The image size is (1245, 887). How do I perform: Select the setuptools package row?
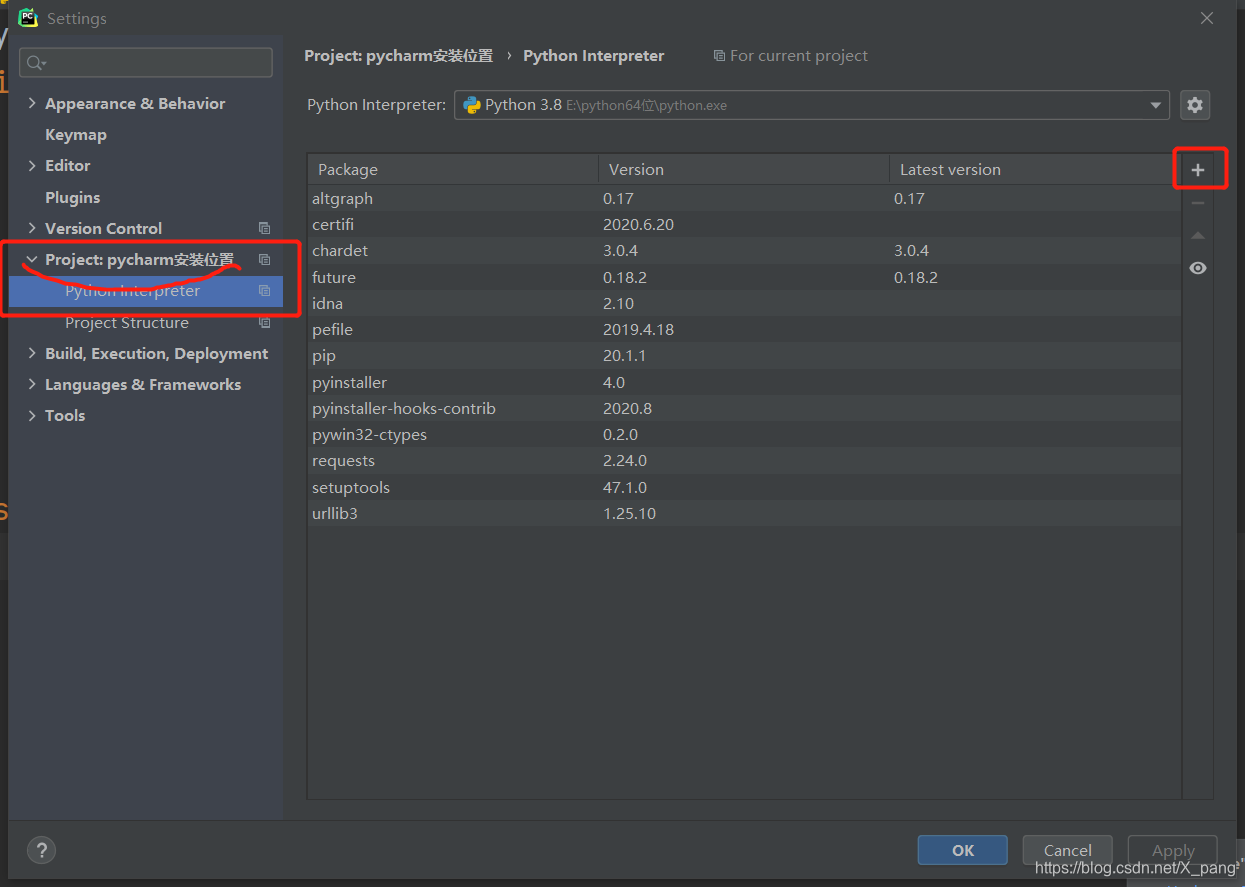[744, 487]
